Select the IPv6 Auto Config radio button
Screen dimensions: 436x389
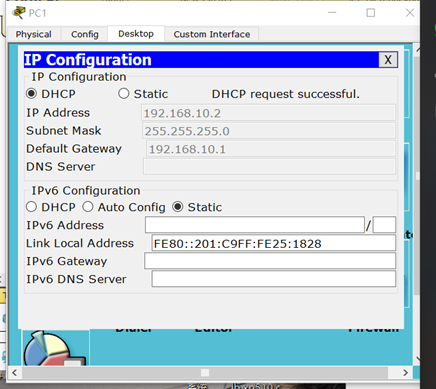pyautogui.click(x=88, y=207)
